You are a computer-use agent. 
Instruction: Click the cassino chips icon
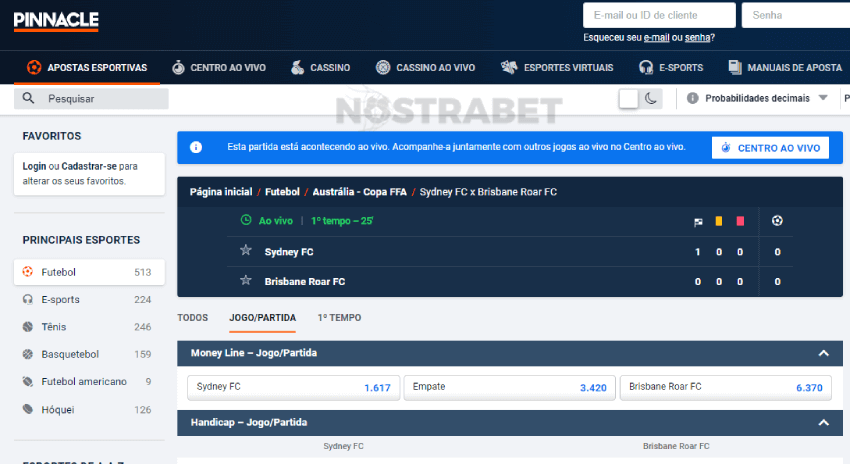coord(297,67)
